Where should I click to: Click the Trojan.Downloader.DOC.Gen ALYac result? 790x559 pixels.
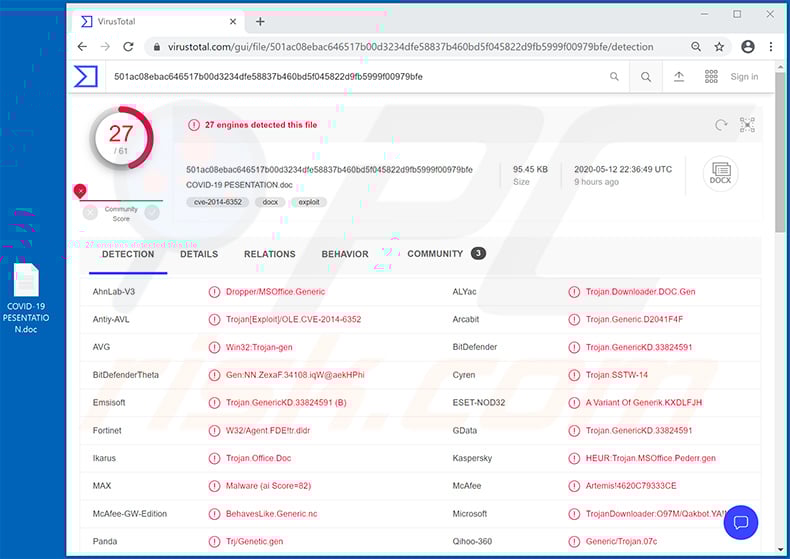640,292
